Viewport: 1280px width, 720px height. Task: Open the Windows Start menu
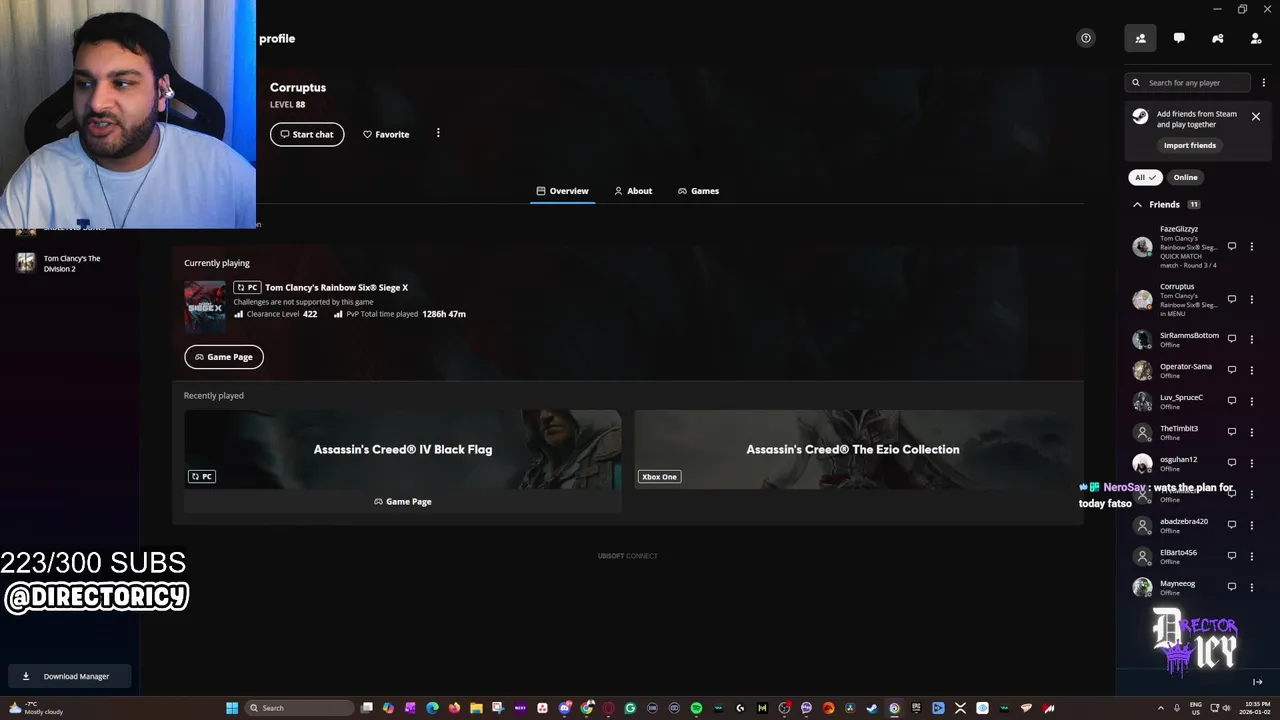[232, 708]
